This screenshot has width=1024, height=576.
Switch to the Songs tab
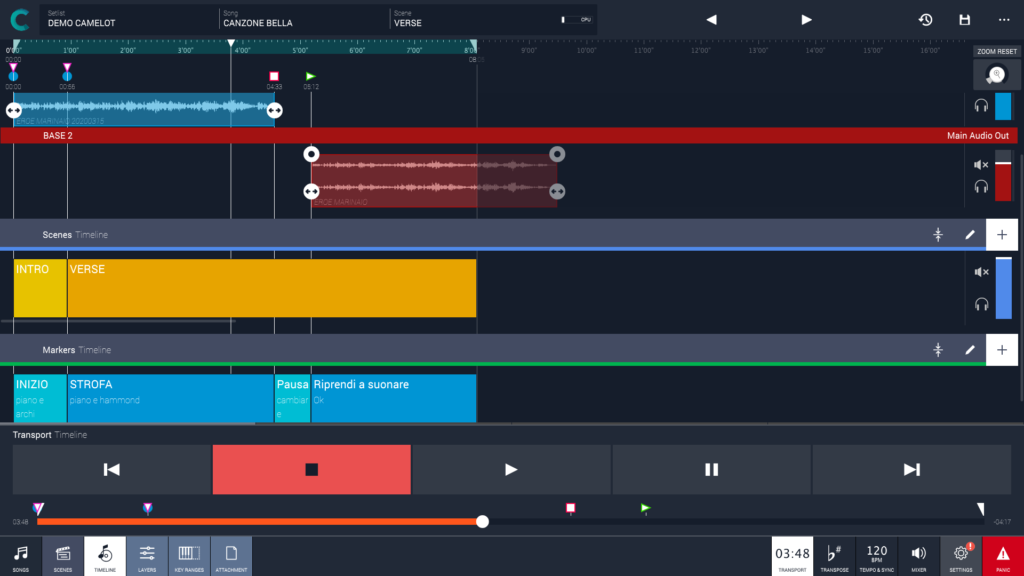[21, 556]
